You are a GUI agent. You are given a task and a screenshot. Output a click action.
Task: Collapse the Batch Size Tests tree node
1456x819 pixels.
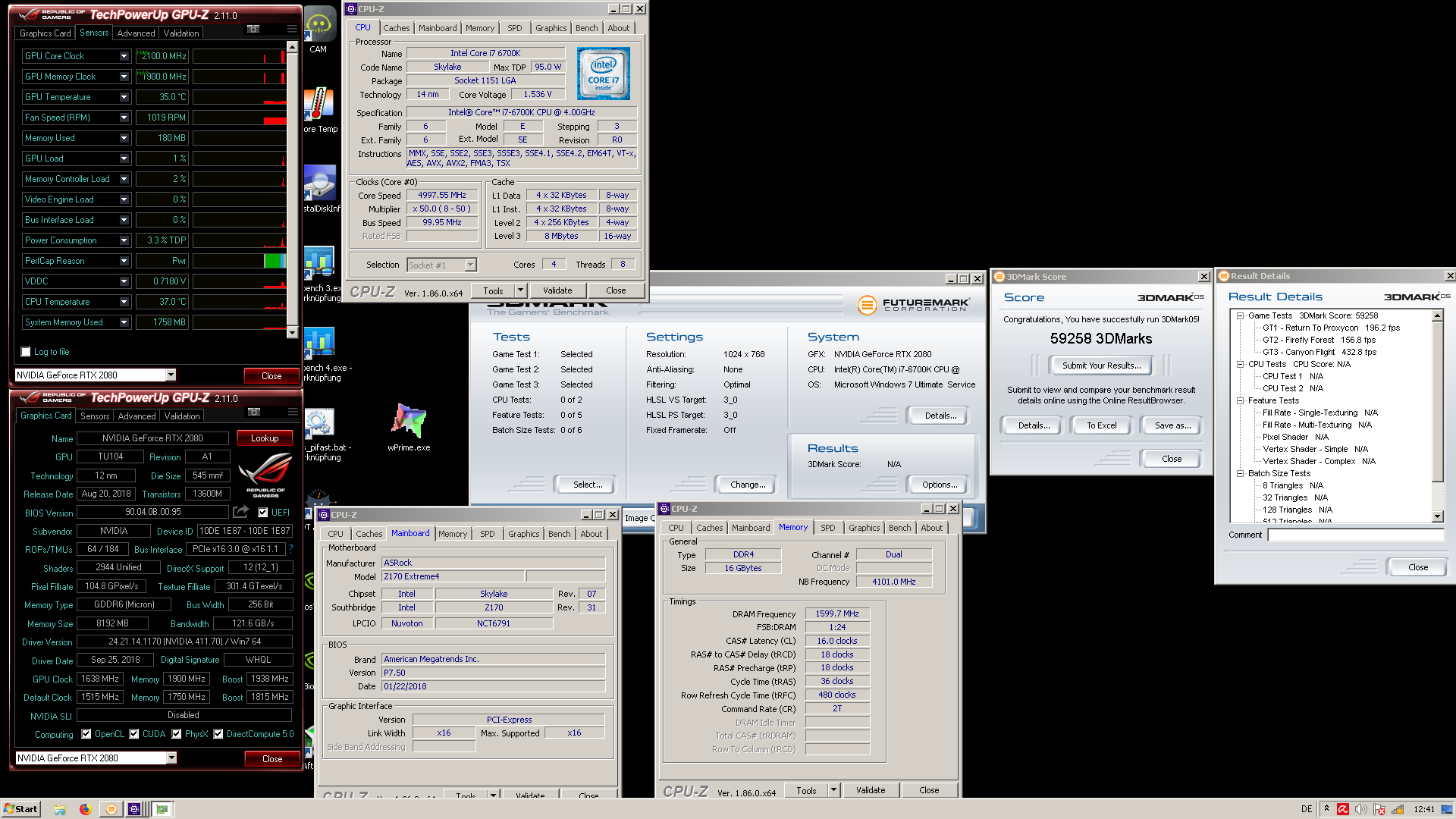1241,473
